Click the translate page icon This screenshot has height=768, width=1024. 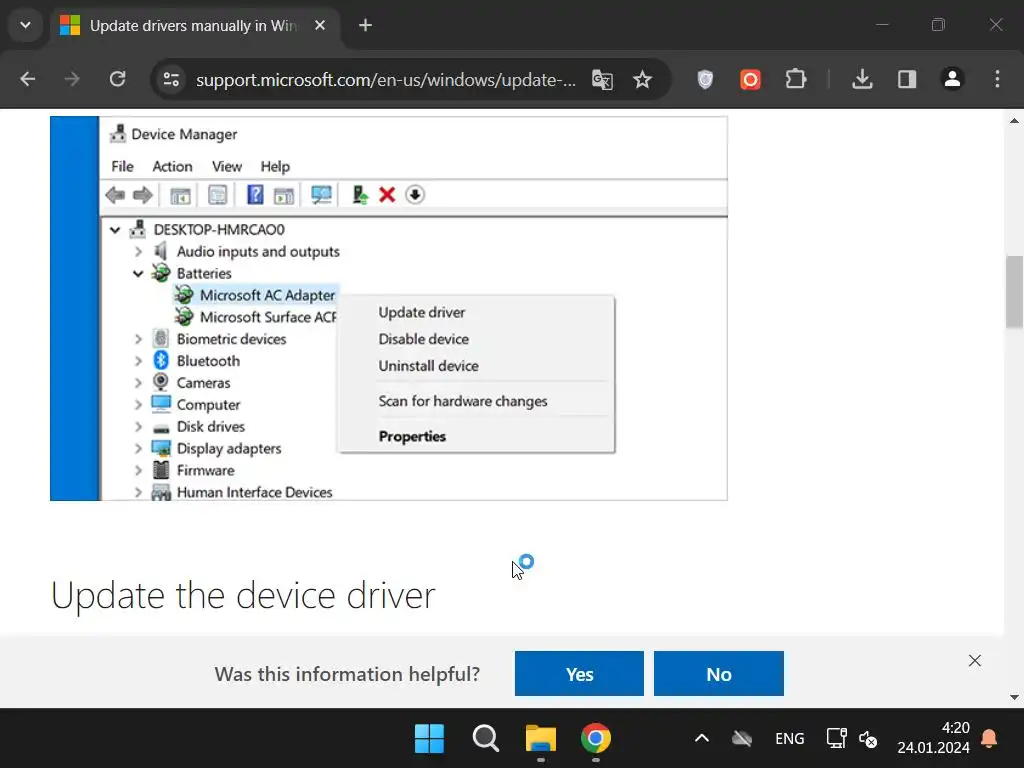[x=602, y=80]
